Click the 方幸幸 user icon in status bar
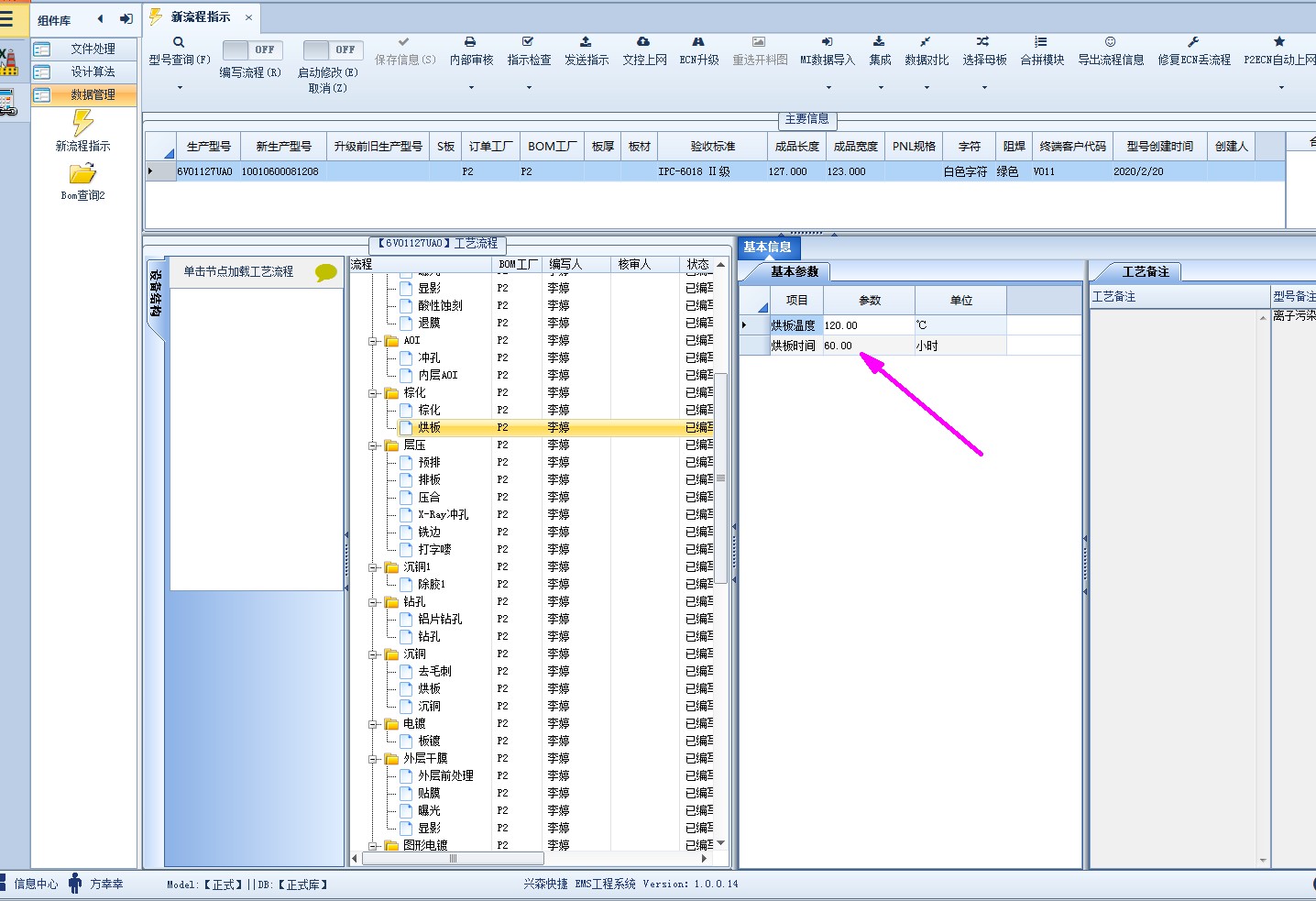The width and height of the screenshot is (1316, 901). [75, 884]
